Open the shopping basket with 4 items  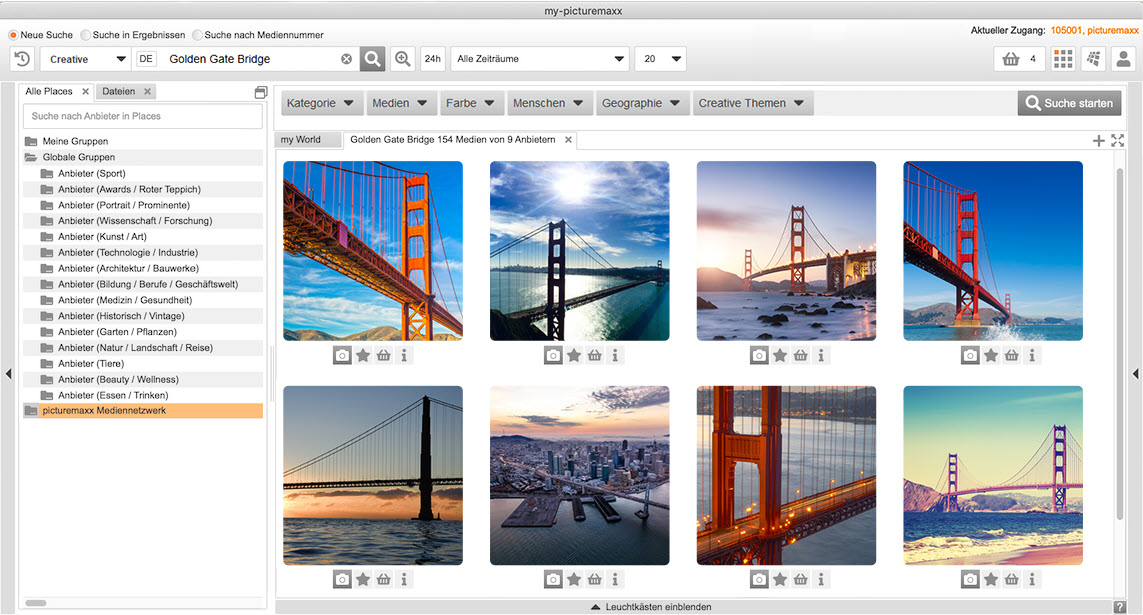(x=1020, y=59)
